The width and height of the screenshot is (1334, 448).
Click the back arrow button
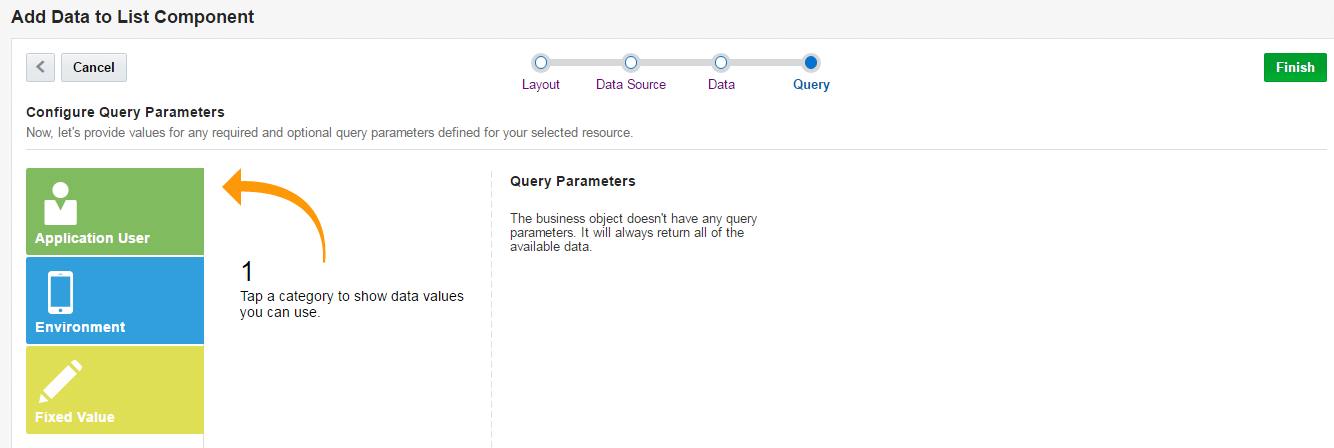pos(40,67)
